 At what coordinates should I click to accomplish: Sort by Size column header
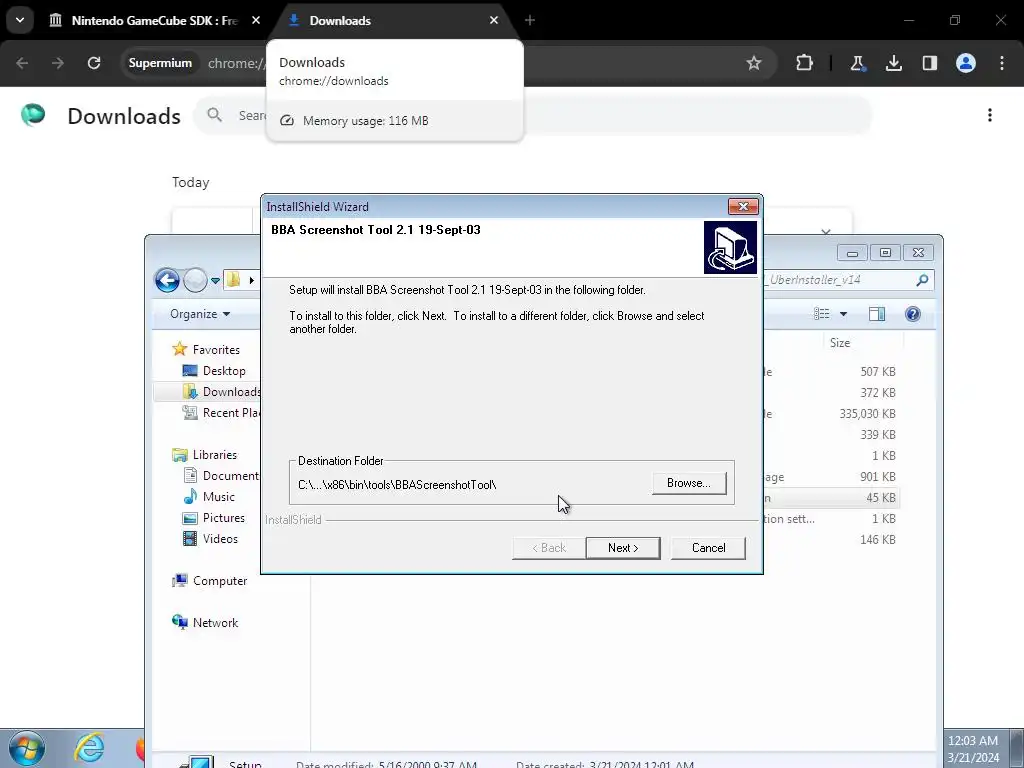(840, 343)
